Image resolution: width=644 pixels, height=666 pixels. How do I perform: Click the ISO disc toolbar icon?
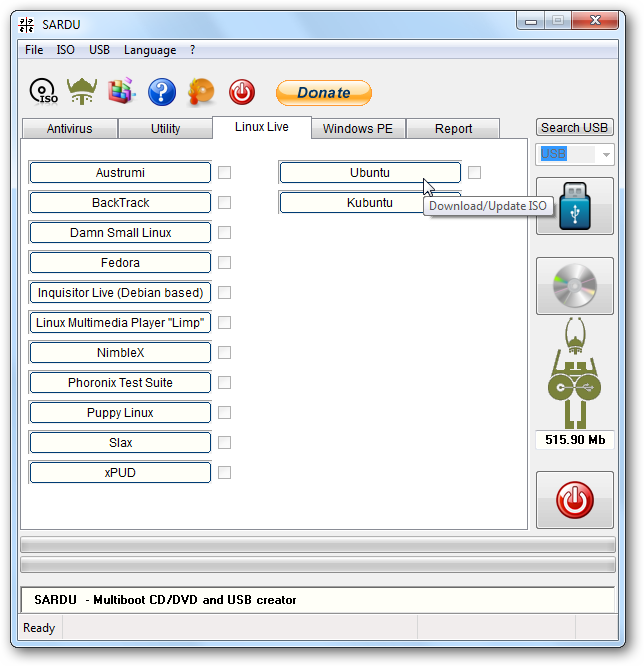pos(43,91)
